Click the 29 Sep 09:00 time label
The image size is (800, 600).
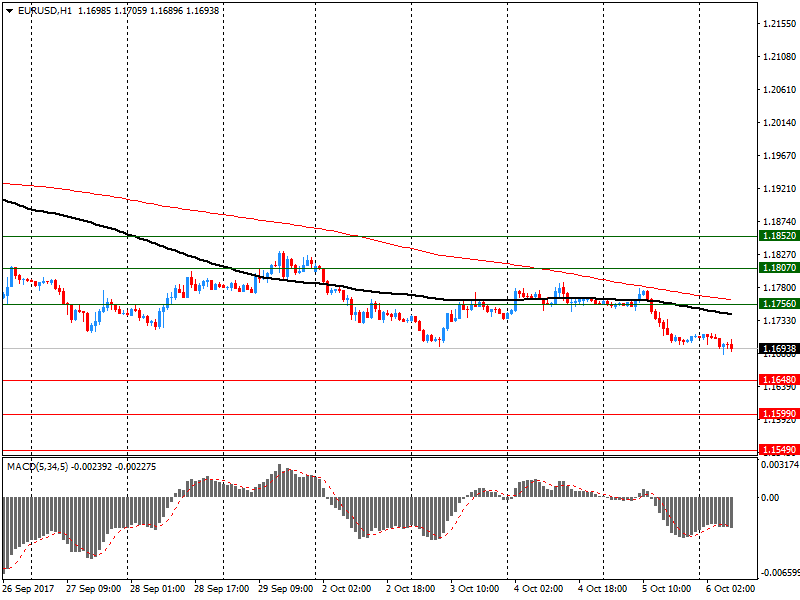pyautogui.click(x=286, y=589)
